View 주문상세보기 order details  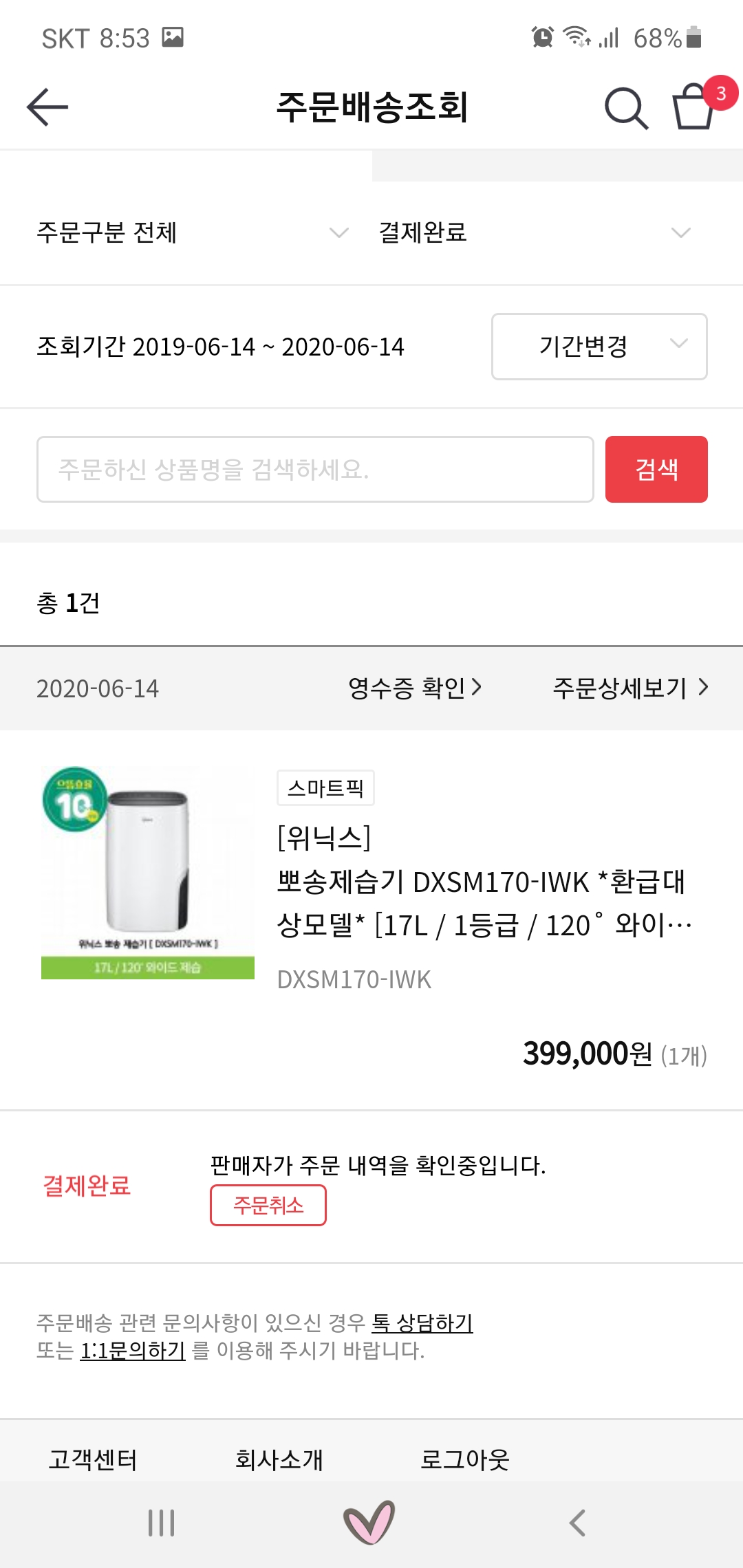pyautogui.click(x=630, y=688)
